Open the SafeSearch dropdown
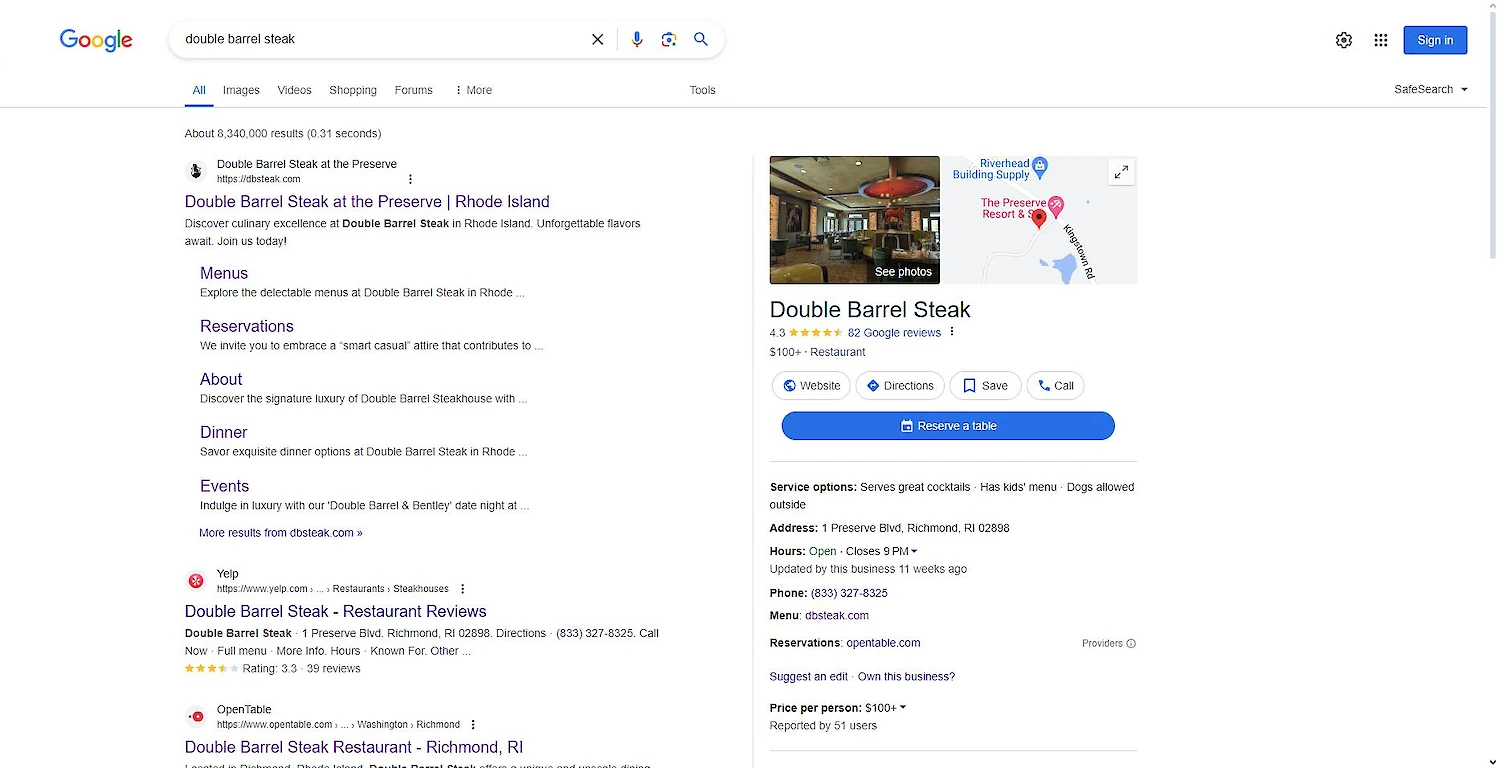The image size is (1499, 768). click(x=1431, y=89)
